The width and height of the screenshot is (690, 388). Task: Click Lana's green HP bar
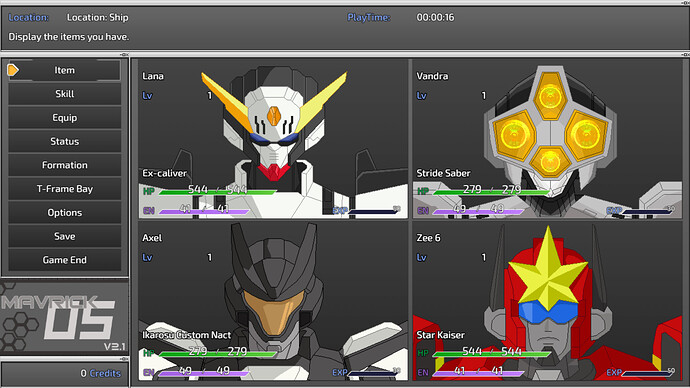(x=217, y=192)
